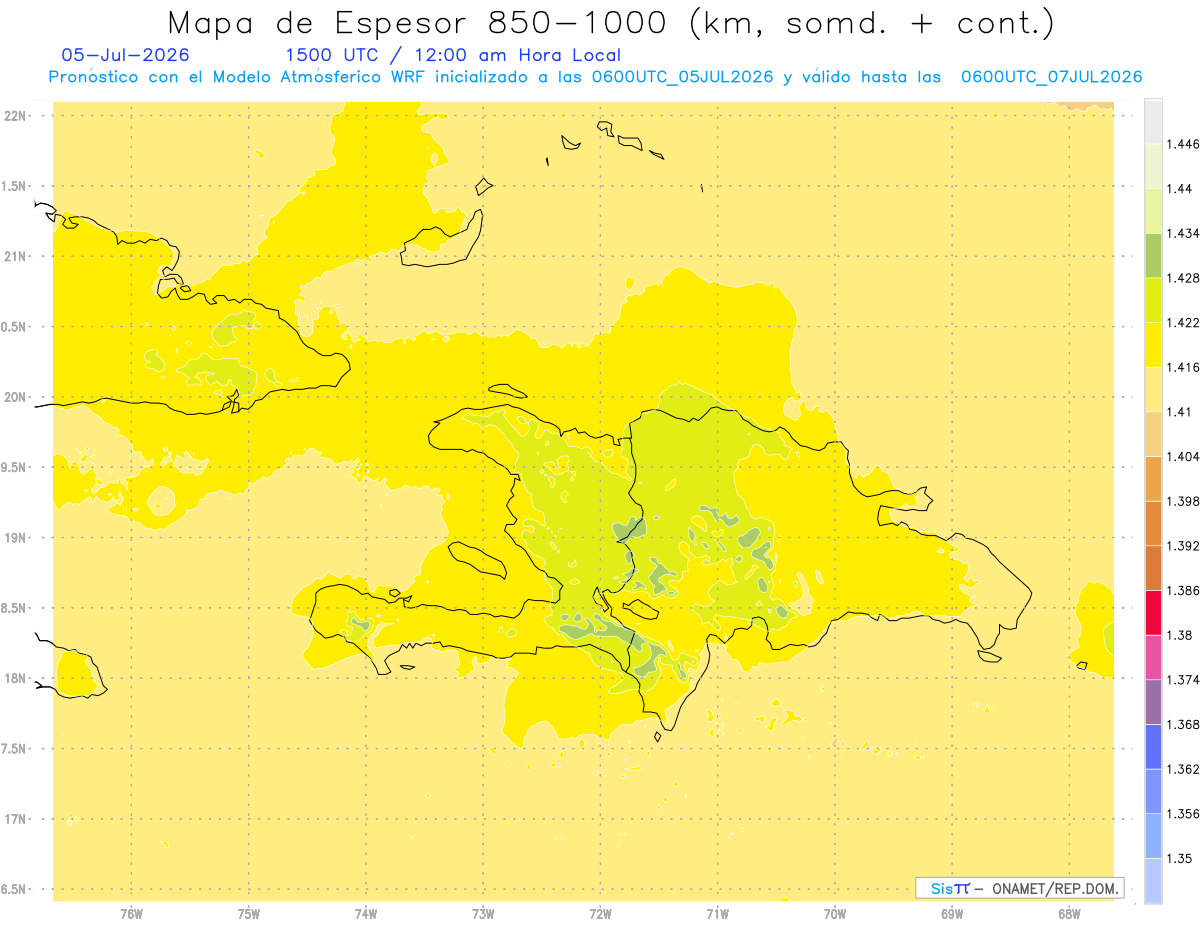This screenshot has height=927, width=1200.
Task: Click the 'SisTT – ONAMET/REP.DOM.' credit box
Action: click(1020, 888)
